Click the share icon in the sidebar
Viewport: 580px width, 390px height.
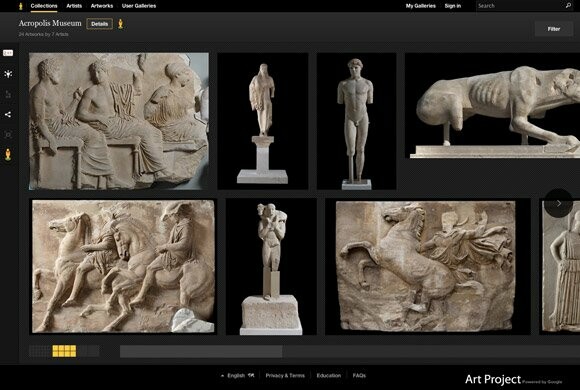point(8,115)
